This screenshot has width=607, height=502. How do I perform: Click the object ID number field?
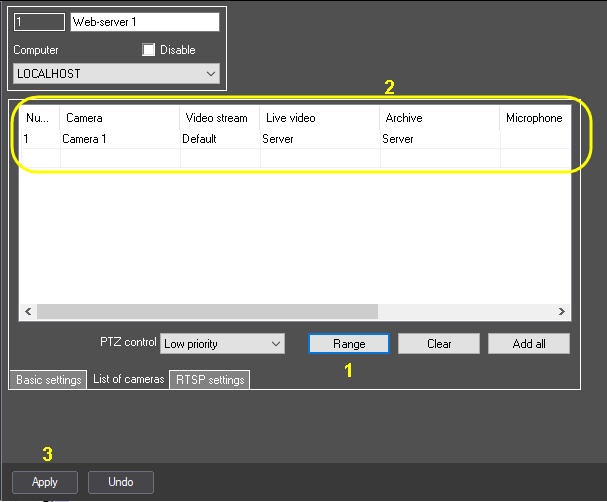39,22
